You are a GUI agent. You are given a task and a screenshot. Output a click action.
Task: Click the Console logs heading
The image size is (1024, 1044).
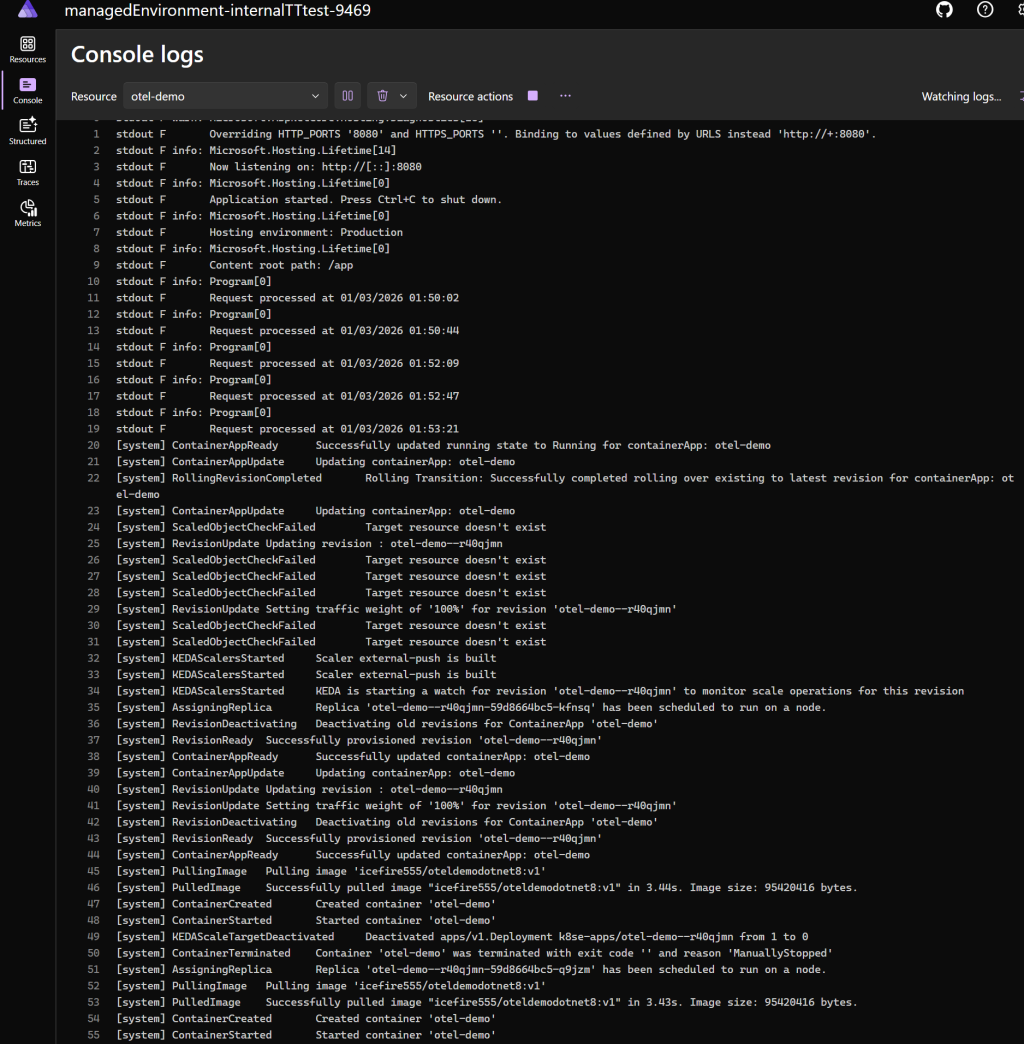(x=137, y=55)
